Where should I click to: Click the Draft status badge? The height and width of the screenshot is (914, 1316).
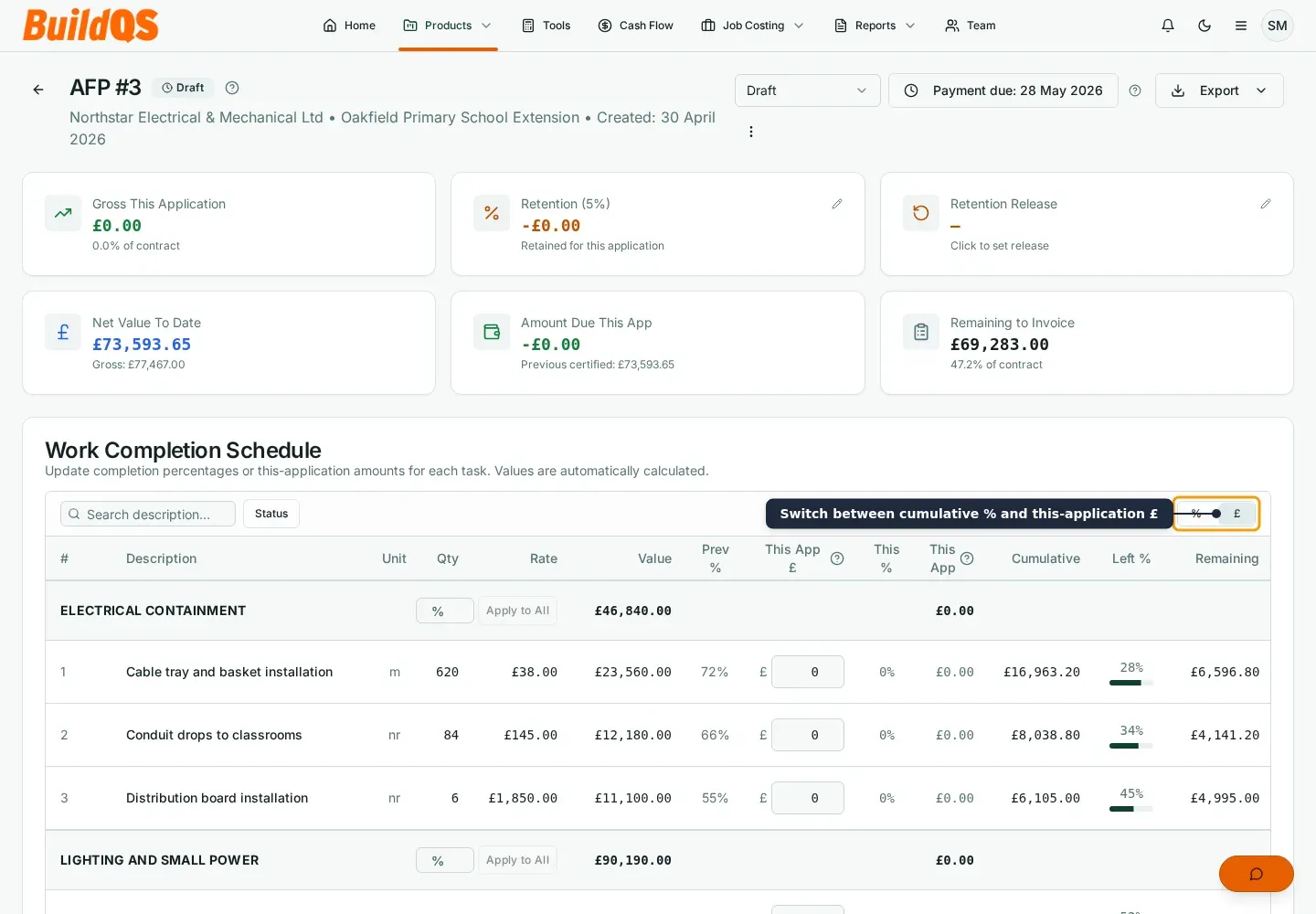[x=183, y=88]
